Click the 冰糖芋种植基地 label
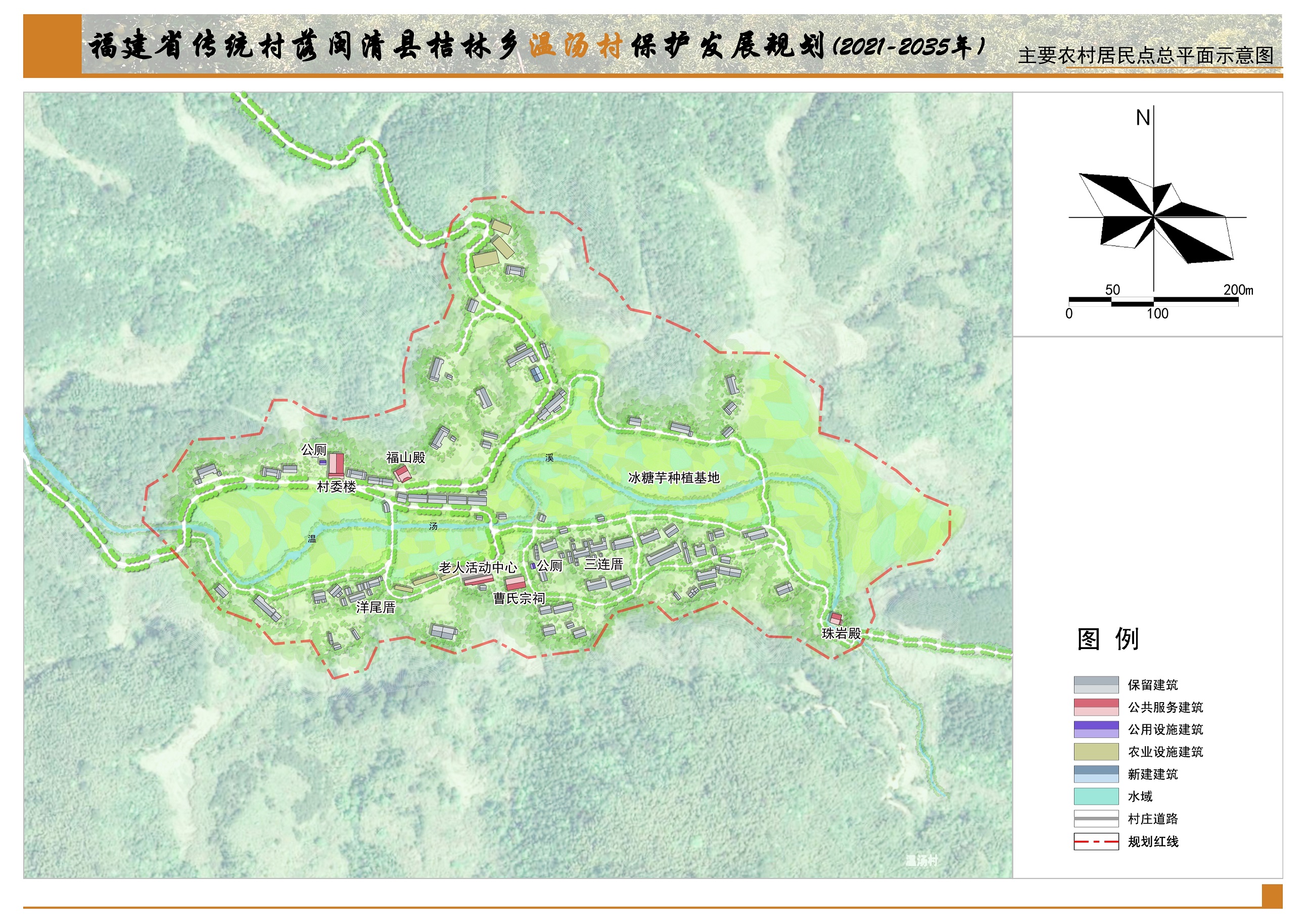The height and width of the screenshot is (924, 1307). pos(674,477)
